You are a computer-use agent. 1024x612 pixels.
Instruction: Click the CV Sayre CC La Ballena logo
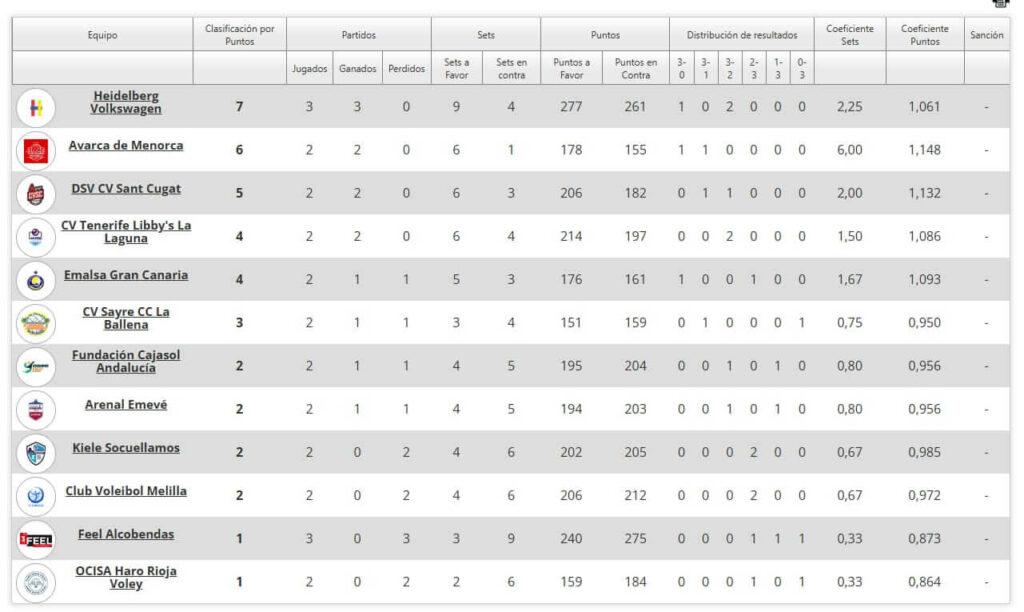35,323
